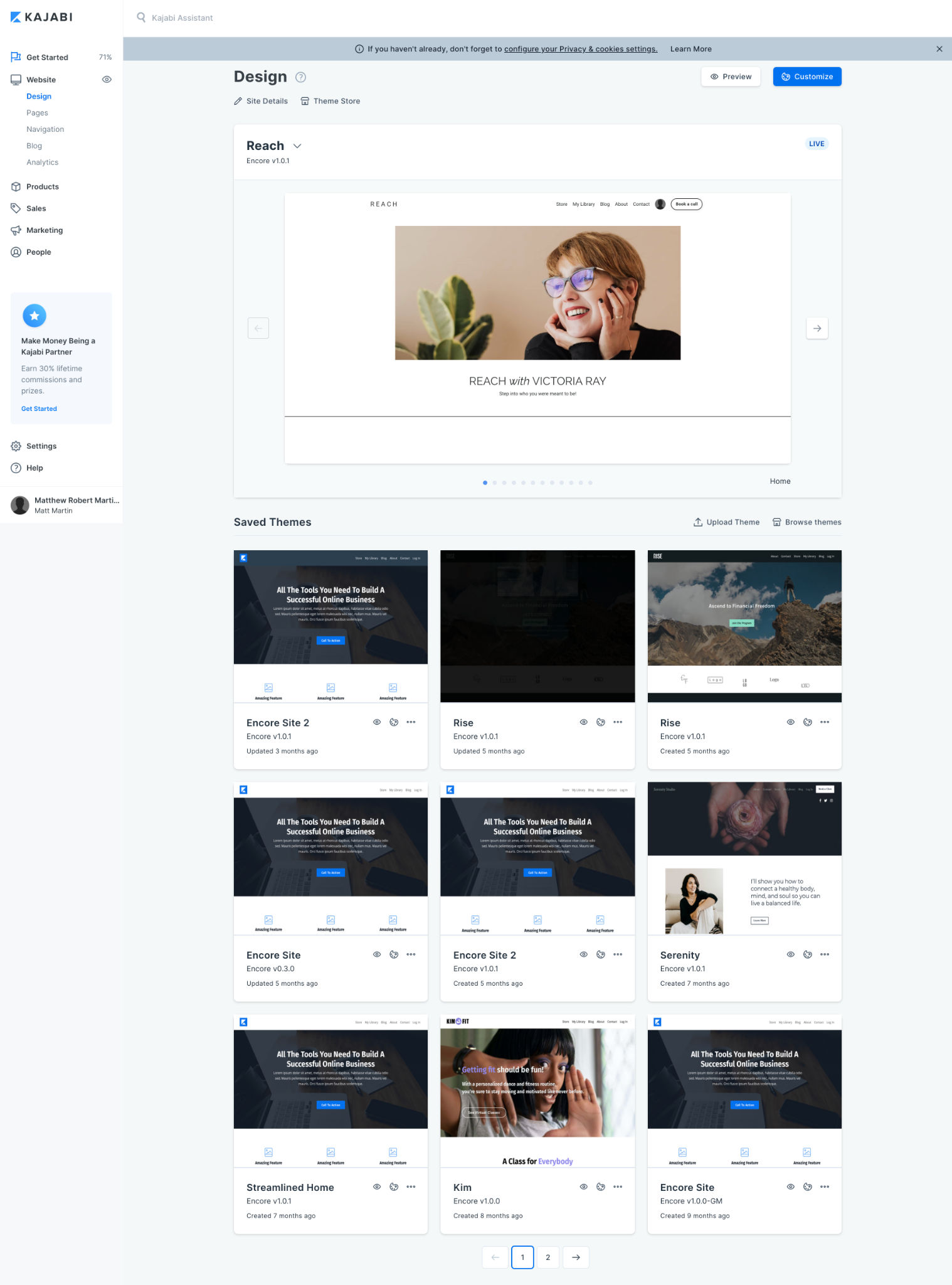
Task: Open People via its person icon
Action: [16, 252]
